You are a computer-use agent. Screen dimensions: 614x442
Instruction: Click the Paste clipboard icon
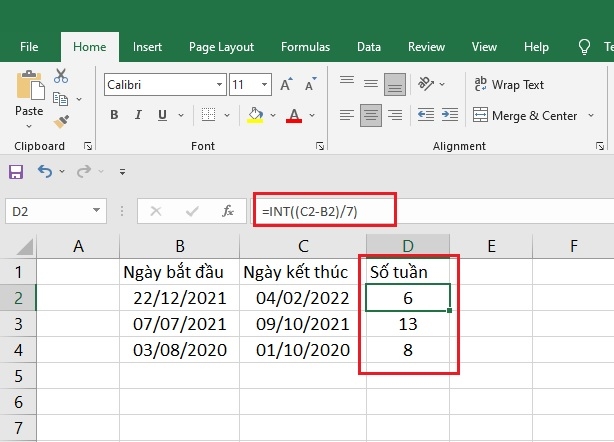[x=30, y=85]
